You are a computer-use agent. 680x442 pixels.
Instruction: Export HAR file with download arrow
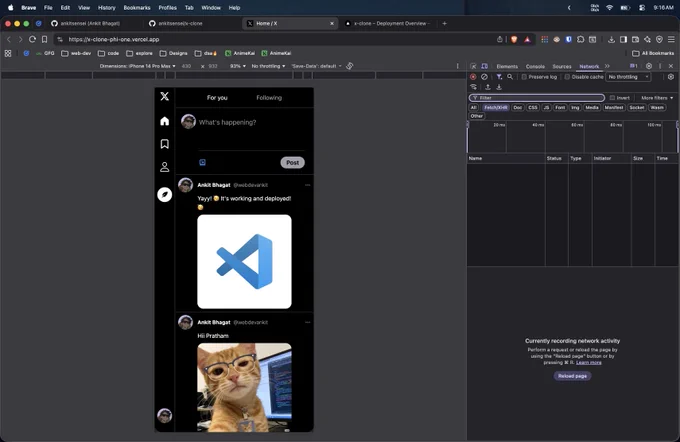(499, 87)
